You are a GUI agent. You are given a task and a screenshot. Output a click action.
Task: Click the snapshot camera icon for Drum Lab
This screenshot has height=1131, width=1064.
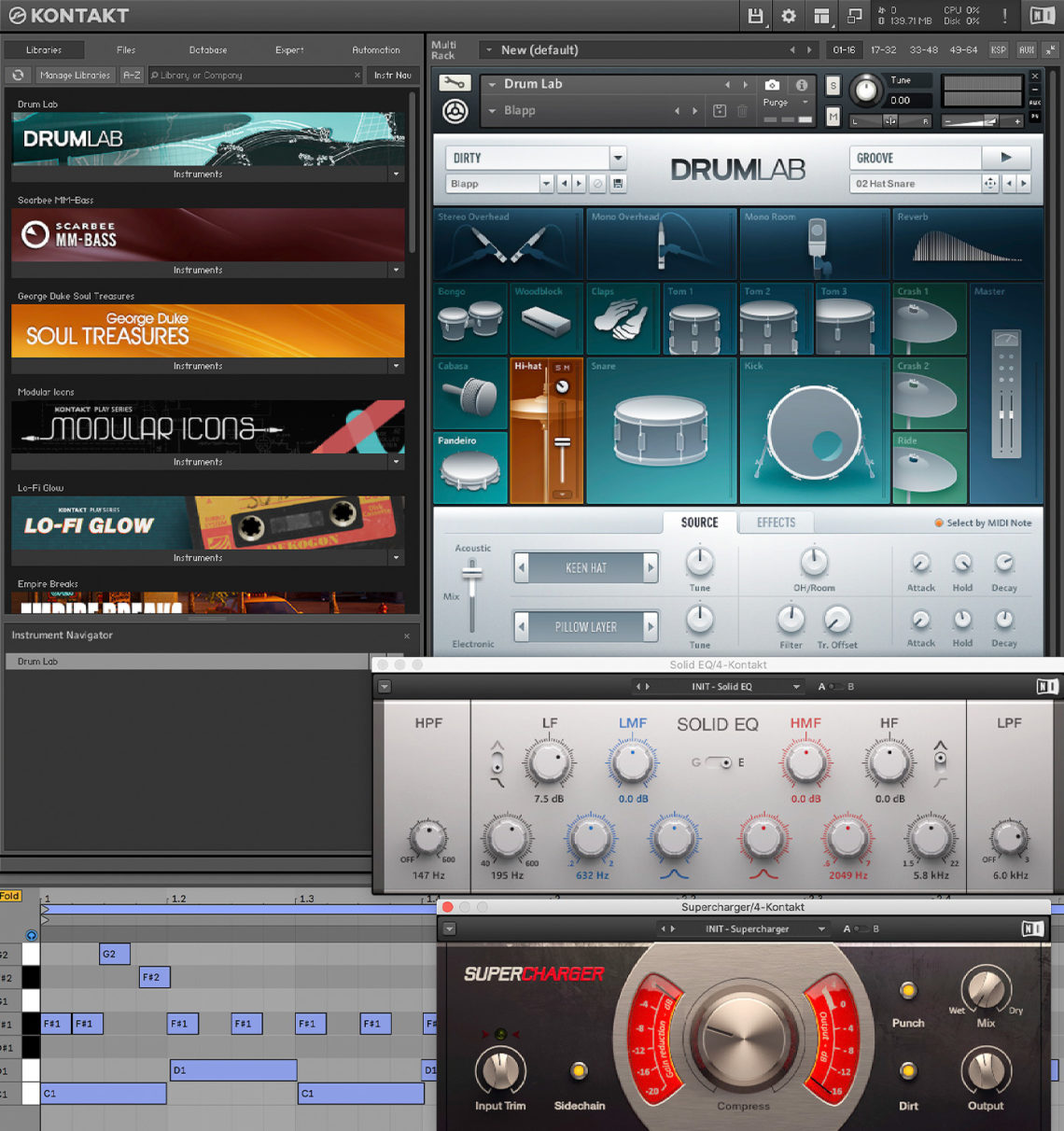click(773, 84)
